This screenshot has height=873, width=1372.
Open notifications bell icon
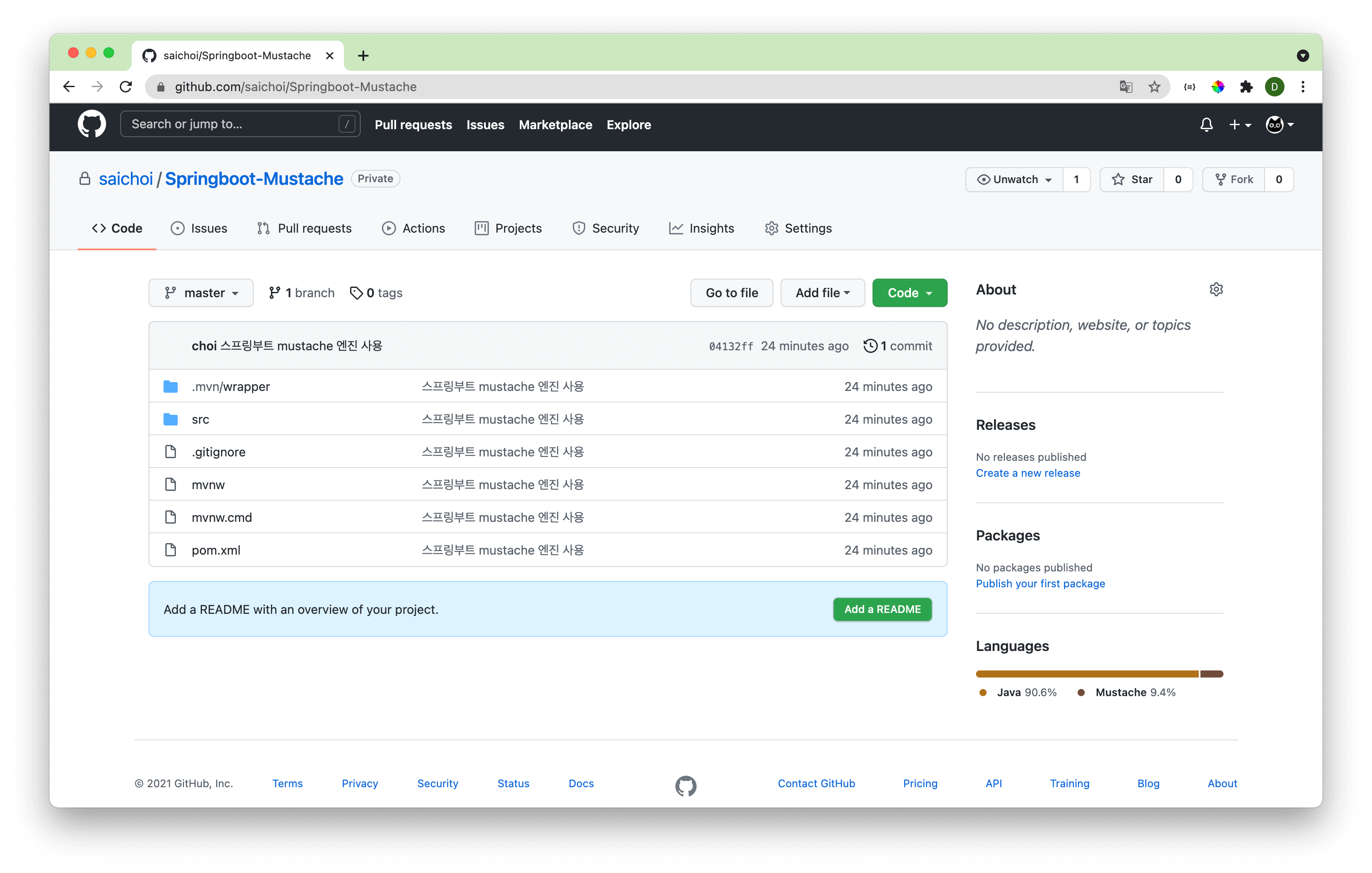(1206, 125)
